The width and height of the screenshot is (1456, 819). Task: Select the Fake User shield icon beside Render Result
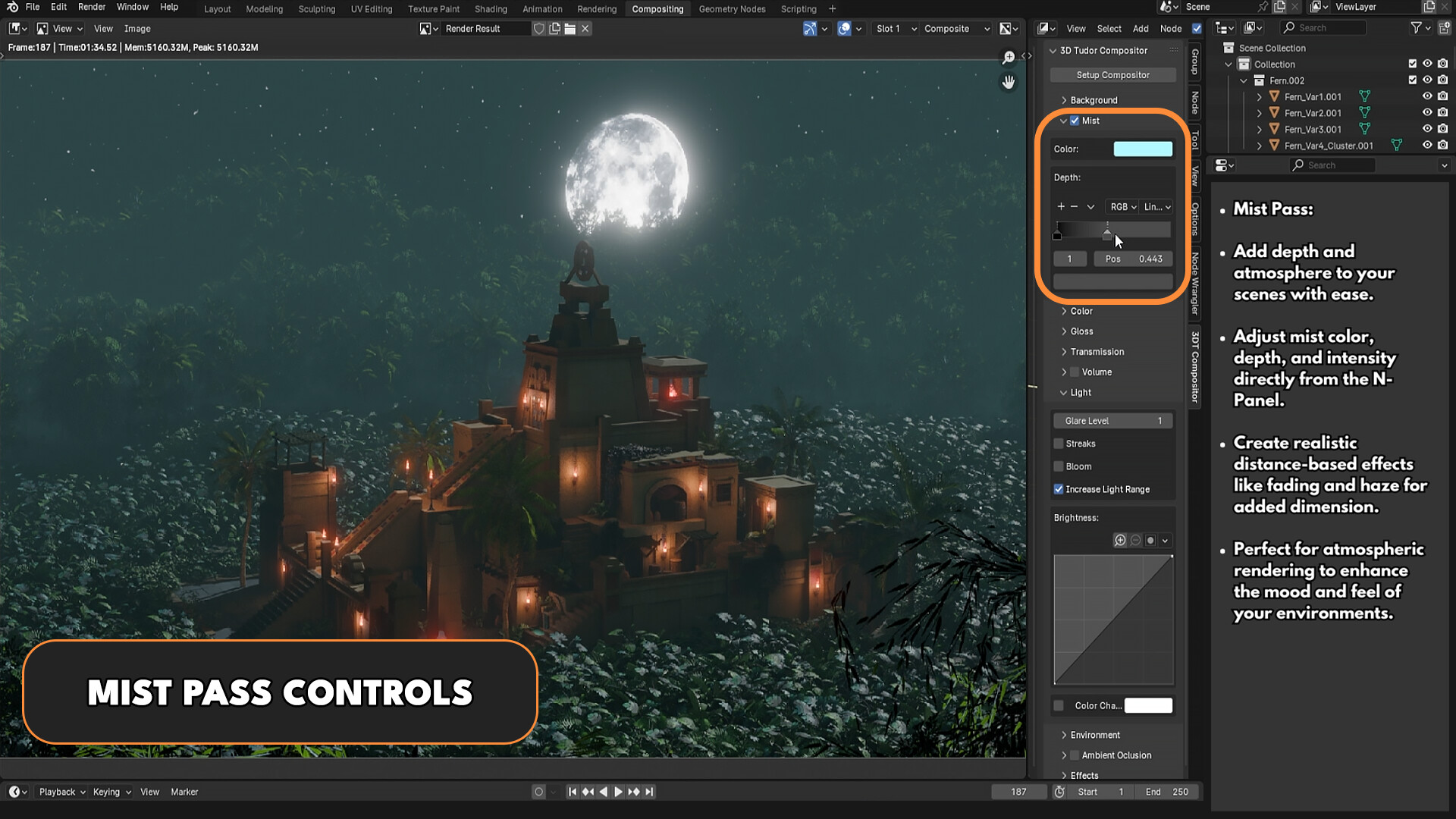pos(539,28)
